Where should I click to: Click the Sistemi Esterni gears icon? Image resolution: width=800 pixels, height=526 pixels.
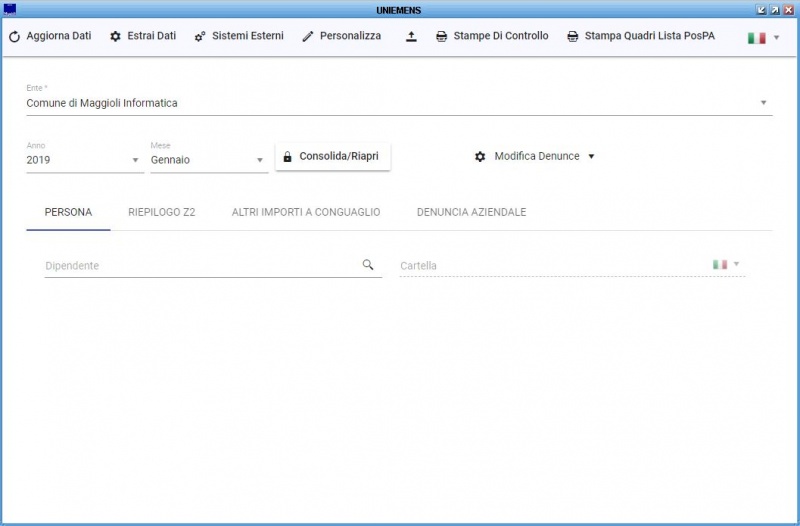[x=200, y=37]
